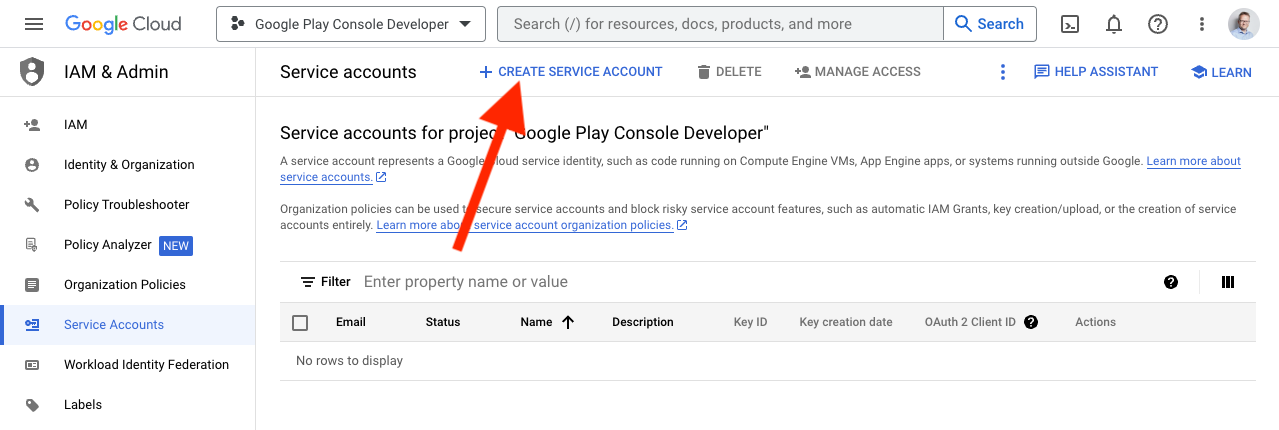Sort by the Email column header
1279x430 pixels.
(x=351, y=322)
